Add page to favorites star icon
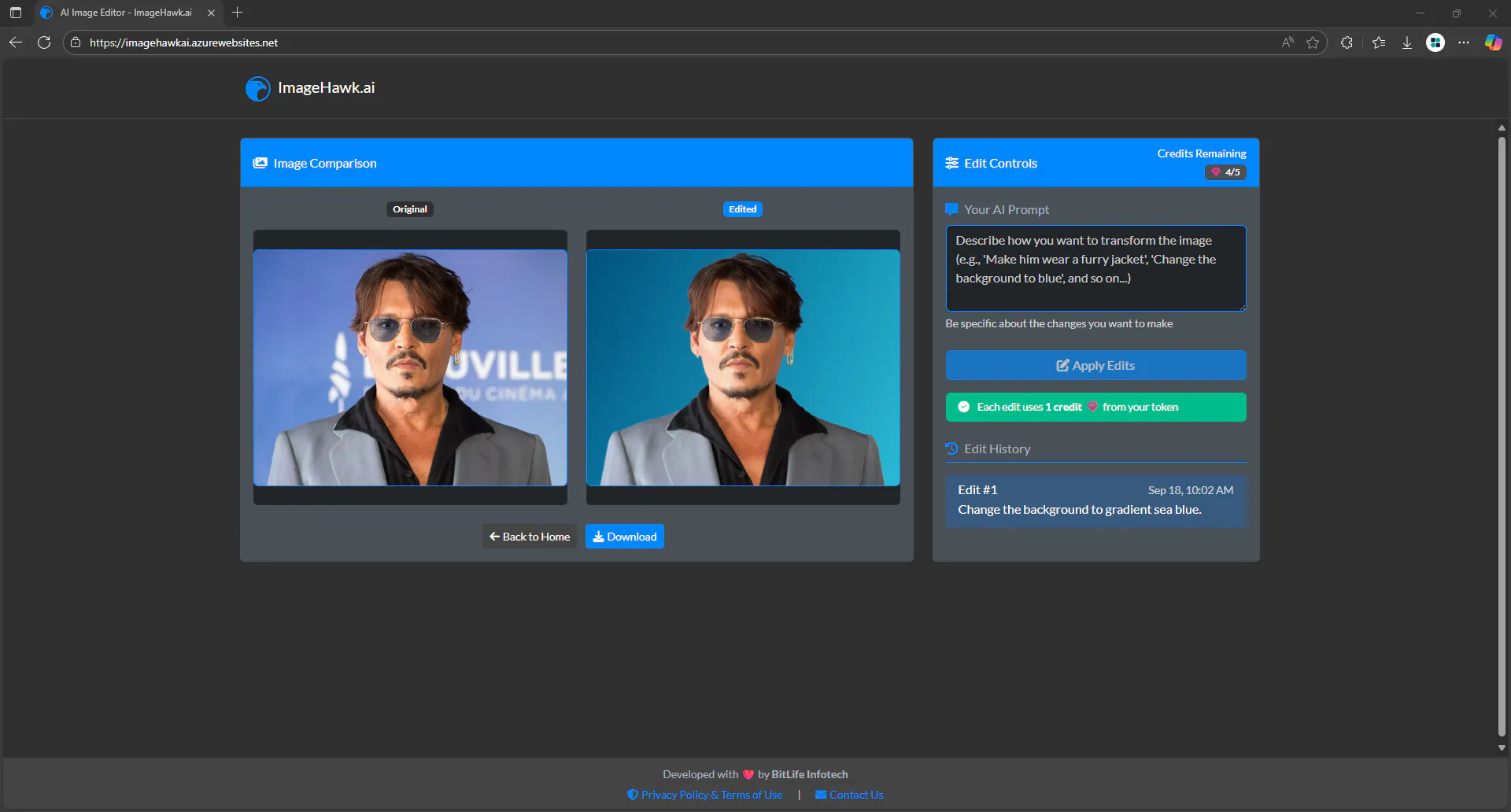1511x812 pixels. tap(1313, 42)
